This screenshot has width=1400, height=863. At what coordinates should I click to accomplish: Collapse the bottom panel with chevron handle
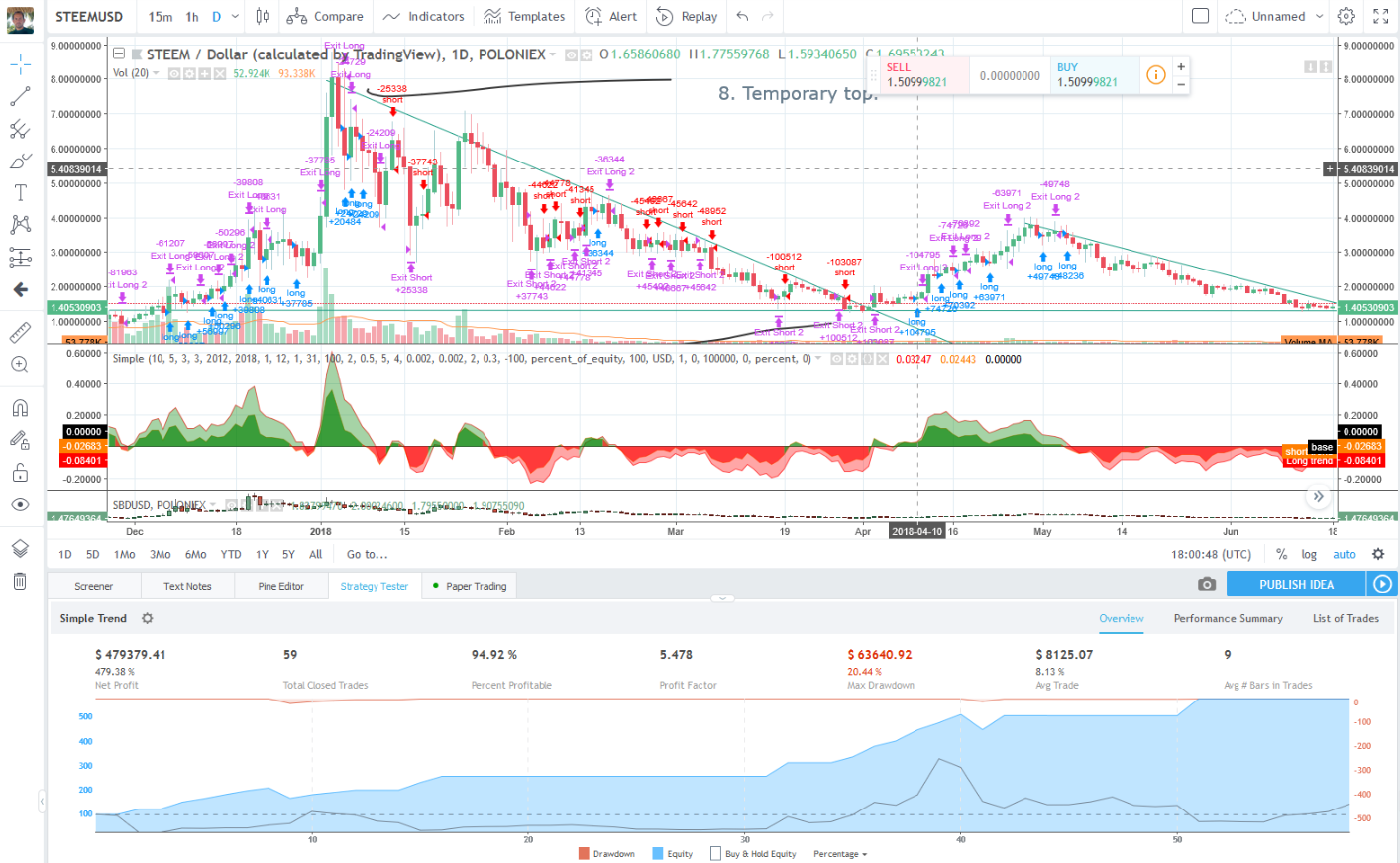pos(722,598)
